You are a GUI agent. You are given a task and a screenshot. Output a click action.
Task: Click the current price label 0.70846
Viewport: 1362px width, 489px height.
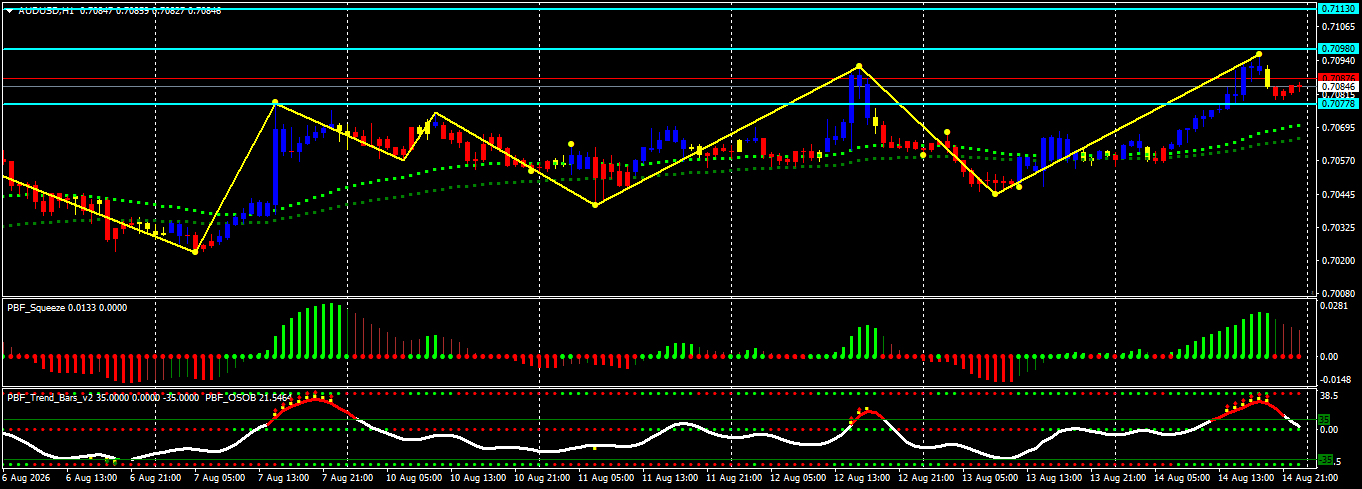1337,87
